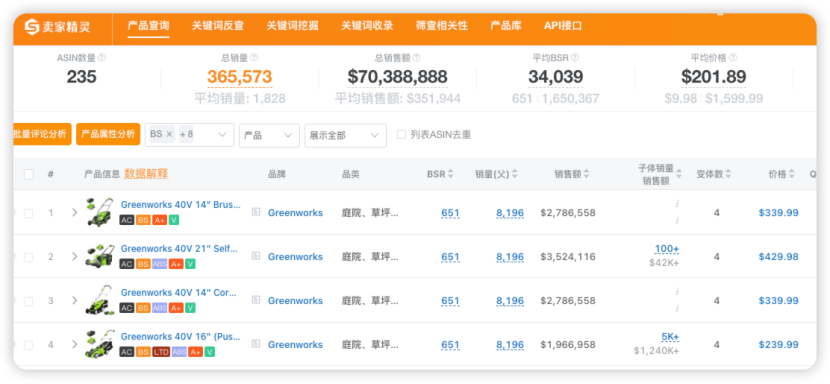Screen dimensions: 830x384
Task: Click V badge on Greenworks 16" product
Action: point(210,352)
